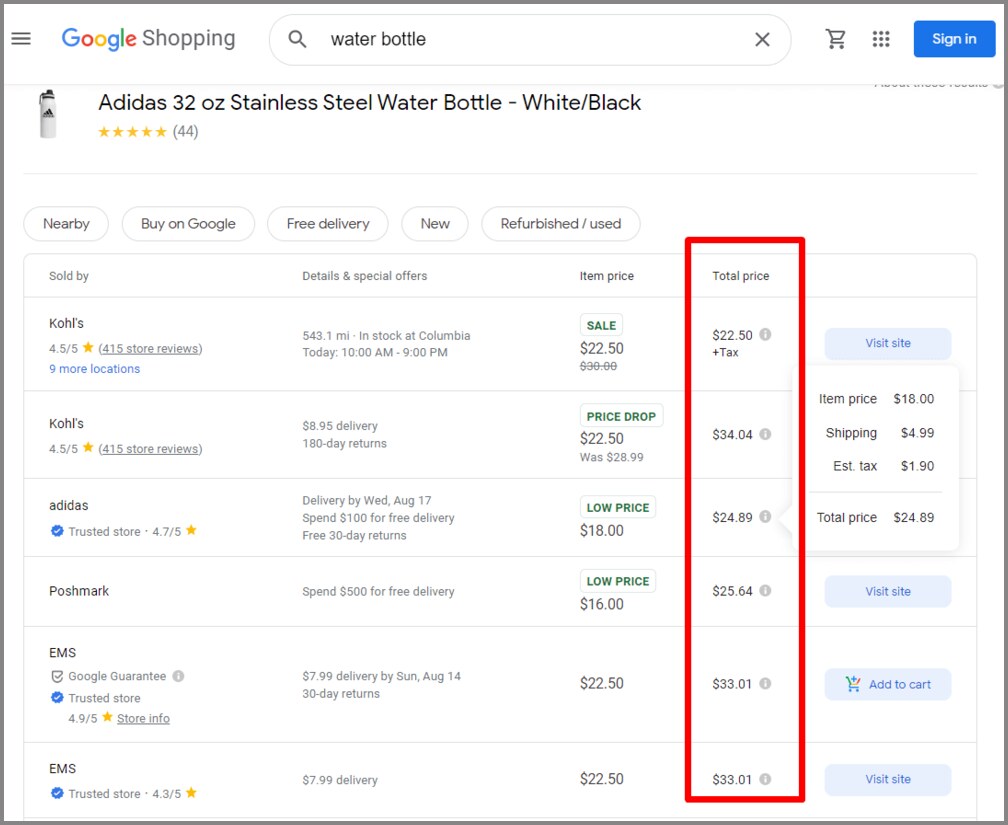Click the Sign in button

954,39
